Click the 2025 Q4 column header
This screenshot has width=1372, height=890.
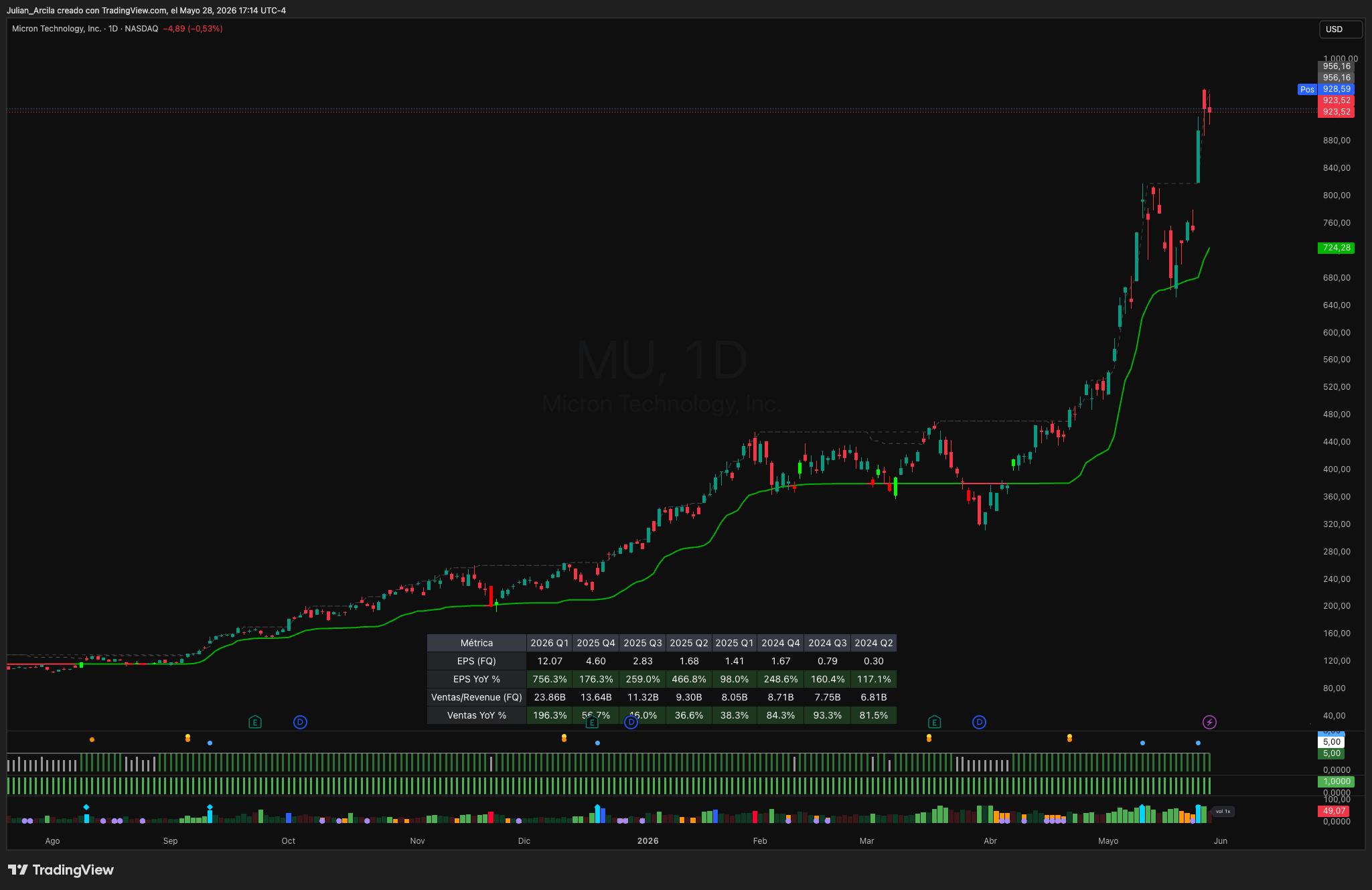pyautogui.click(x=596, y=643)
